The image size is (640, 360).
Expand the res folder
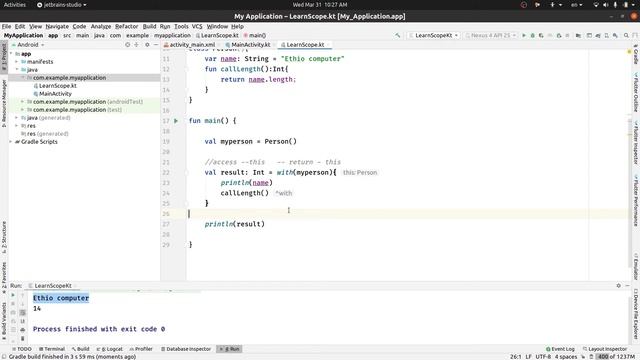[x=17, y=126]
